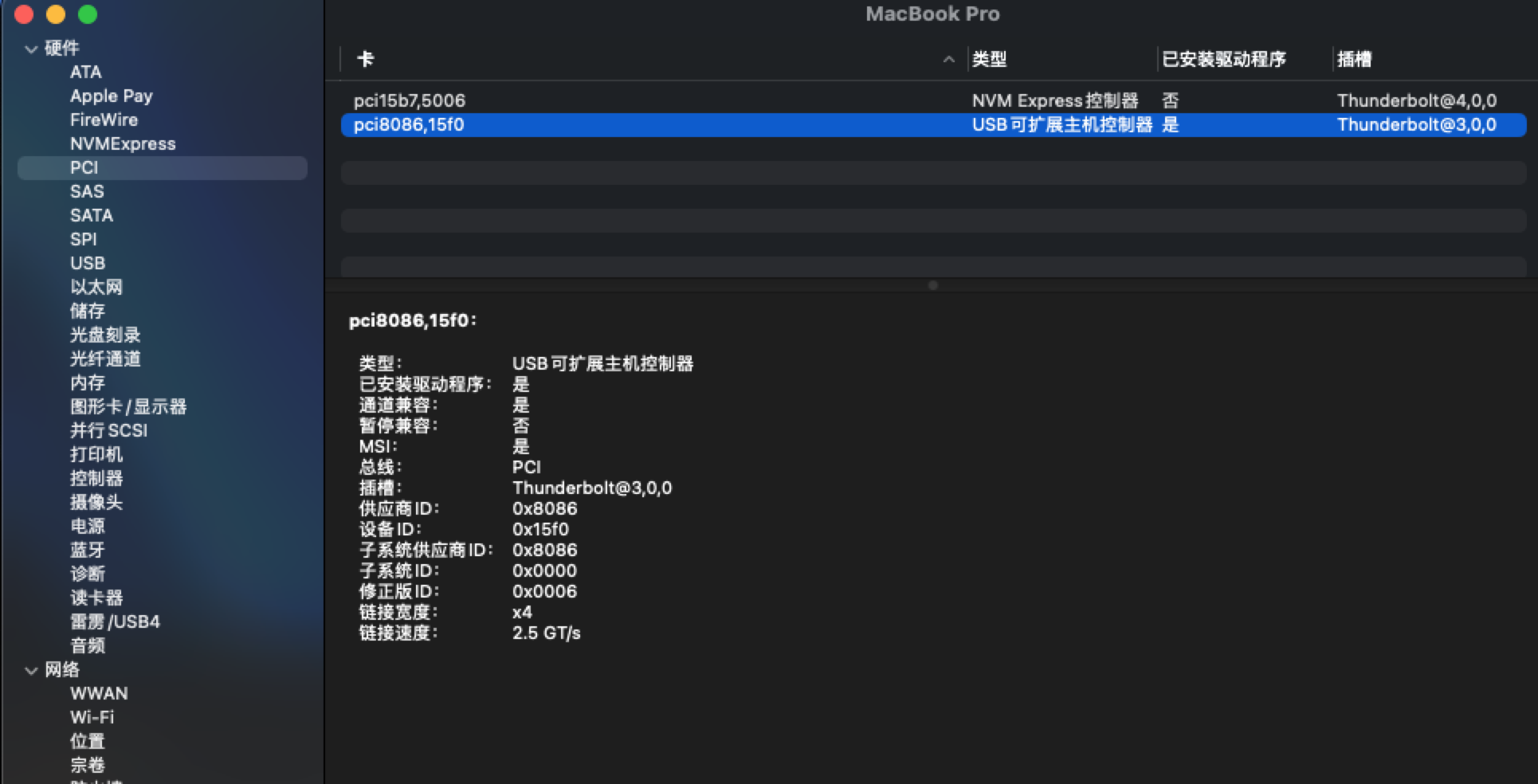
Task: Open 摄像头 in the sidebar
Action: pos(96,502)
